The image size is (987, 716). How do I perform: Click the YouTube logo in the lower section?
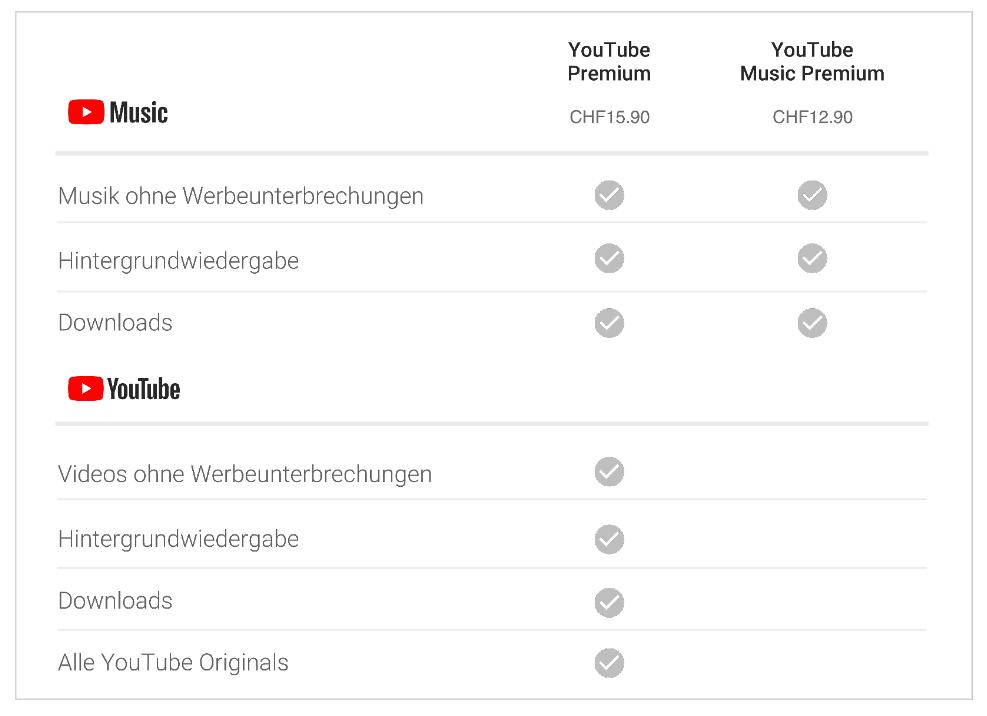pos(124,389)
